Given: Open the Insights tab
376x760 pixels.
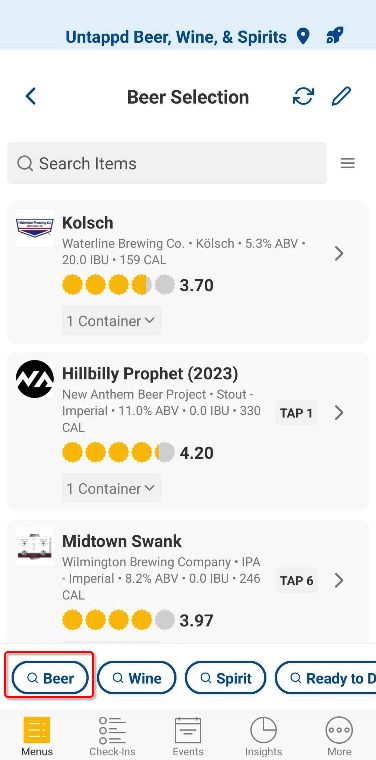Looking at the screenshot, I should click(263, 736).
